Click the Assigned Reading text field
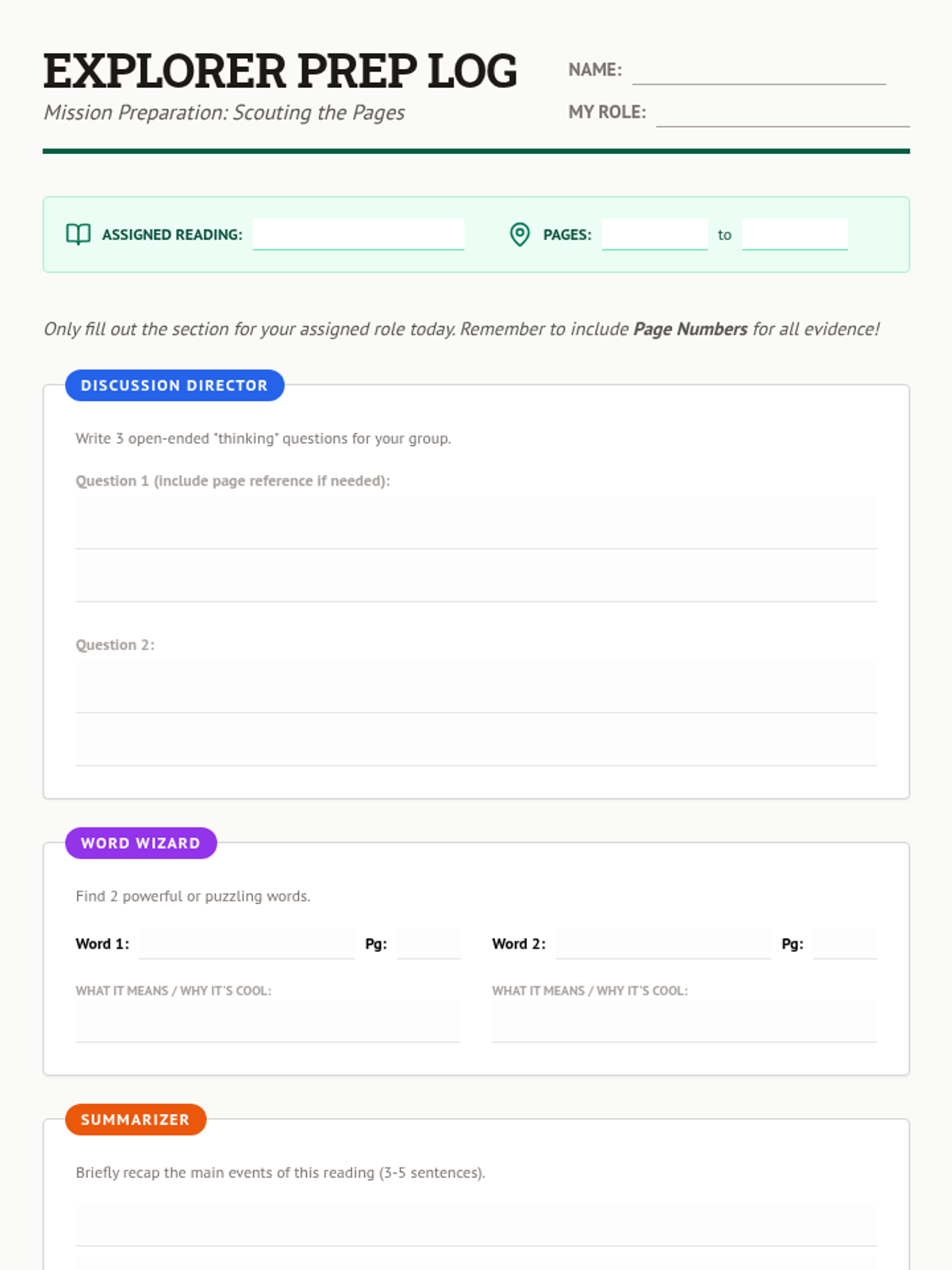The image size is (952, 1270). tap(358, 234)
